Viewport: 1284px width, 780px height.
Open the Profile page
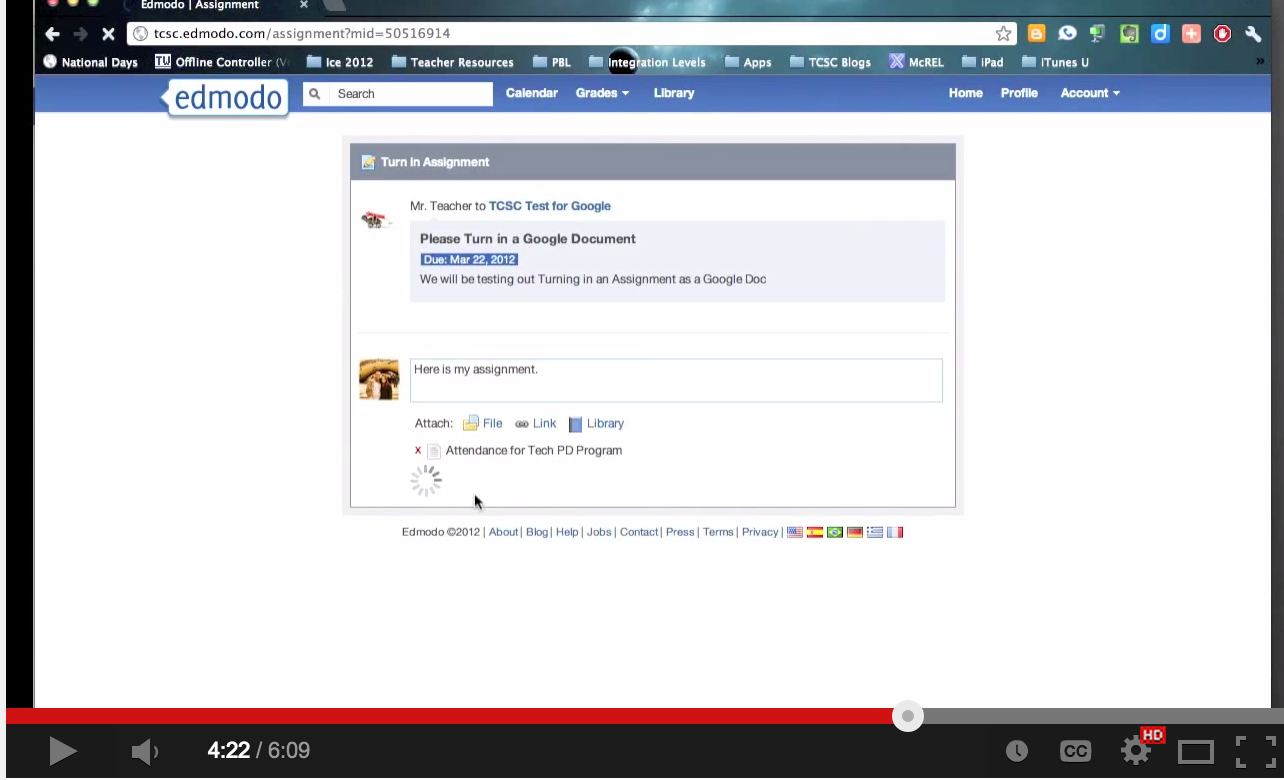1019,93
